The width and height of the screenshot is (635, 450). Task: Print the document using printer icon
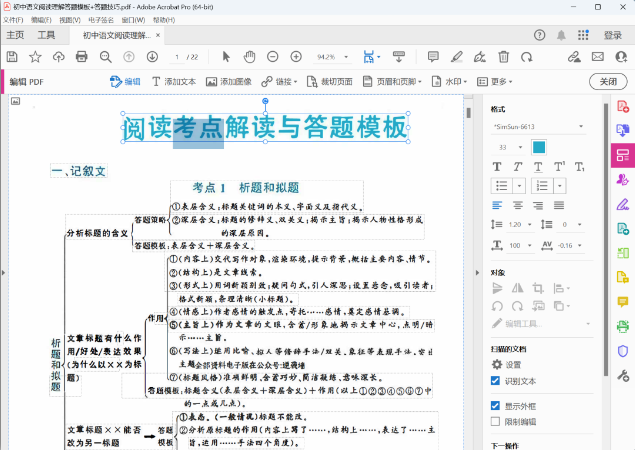coord(82,57)
